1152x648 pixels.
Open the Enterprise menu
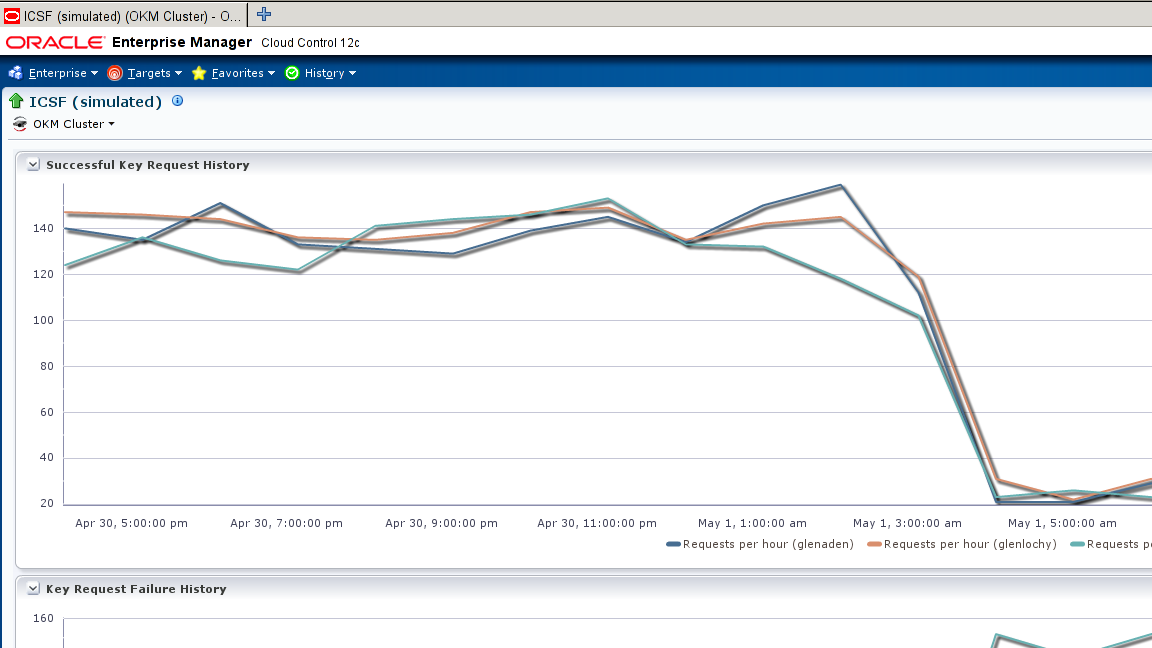[63, 73]
